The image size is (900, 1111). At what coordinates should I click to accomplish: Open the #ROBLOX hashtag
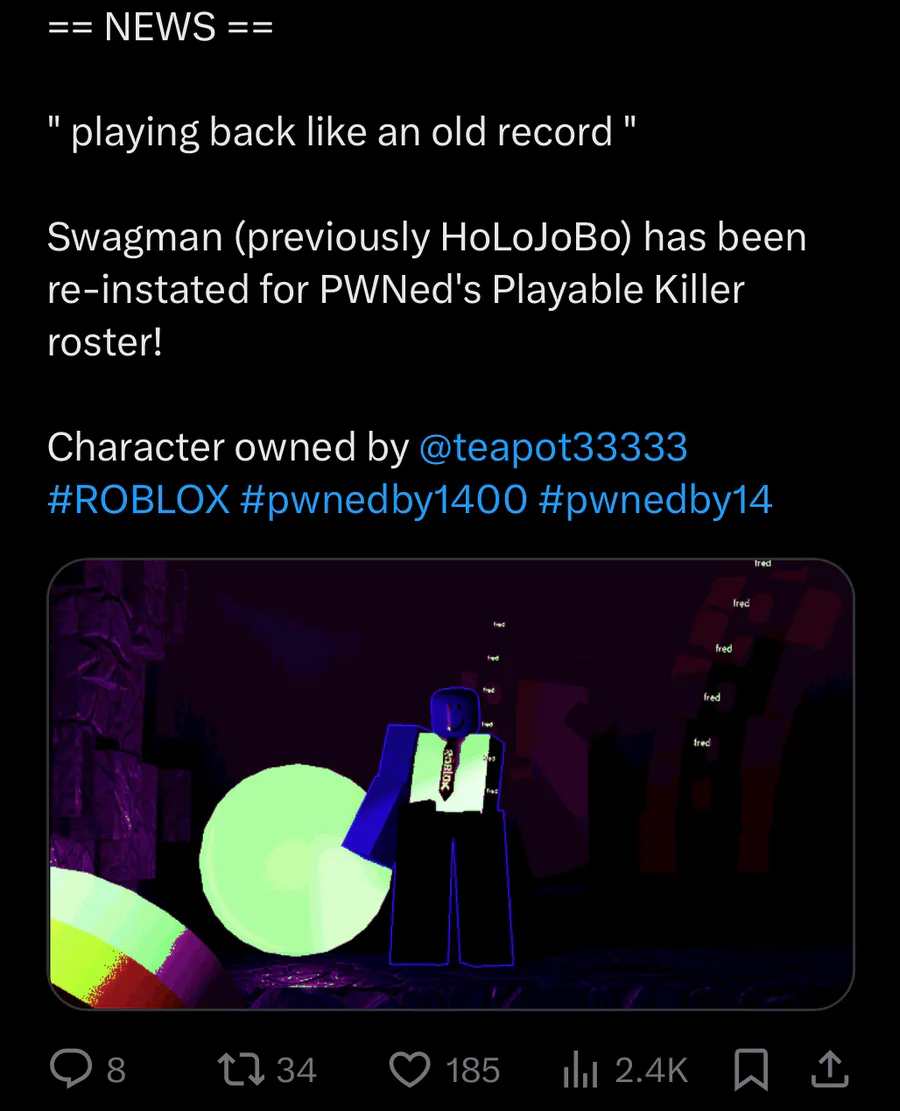(x=138, y=500)
